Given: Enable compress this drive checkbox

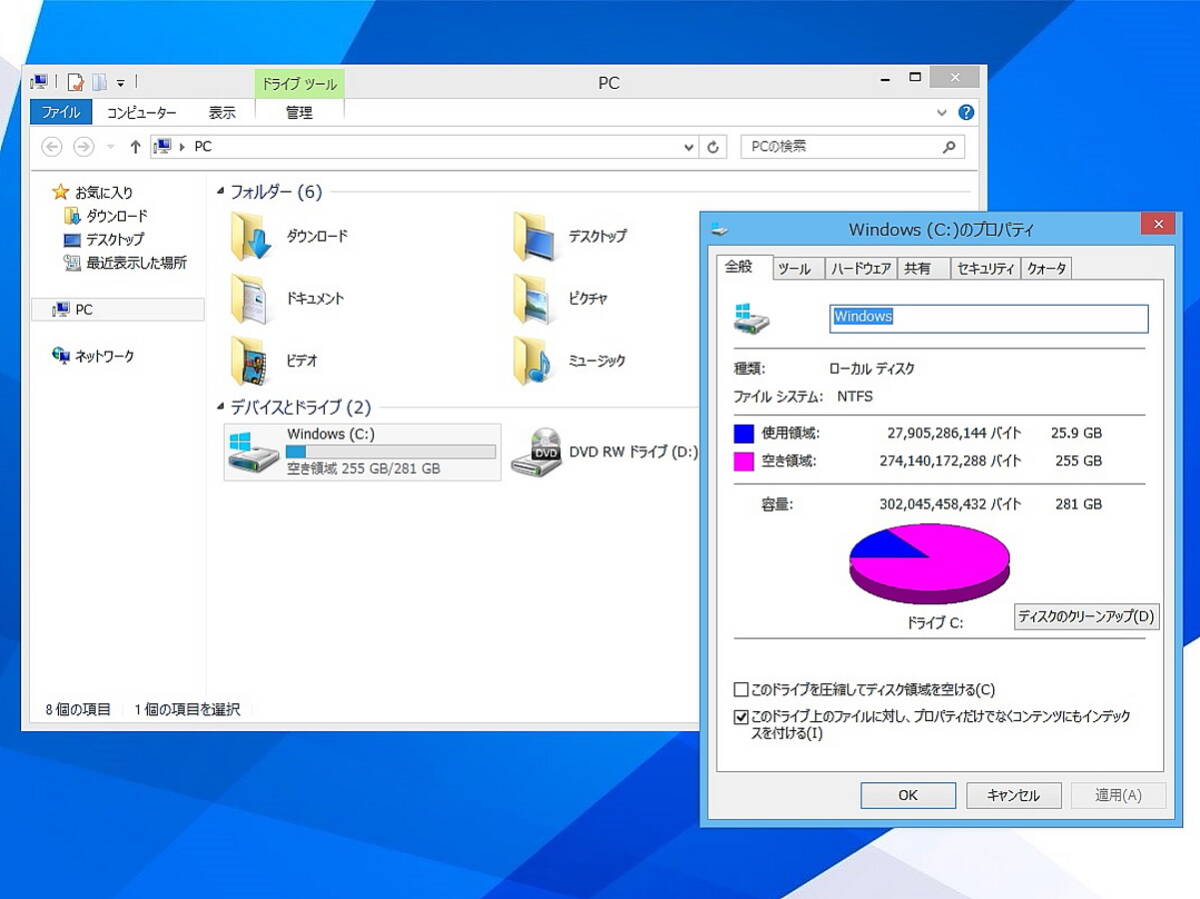Looking at the screenshot, I should [741, 690].
